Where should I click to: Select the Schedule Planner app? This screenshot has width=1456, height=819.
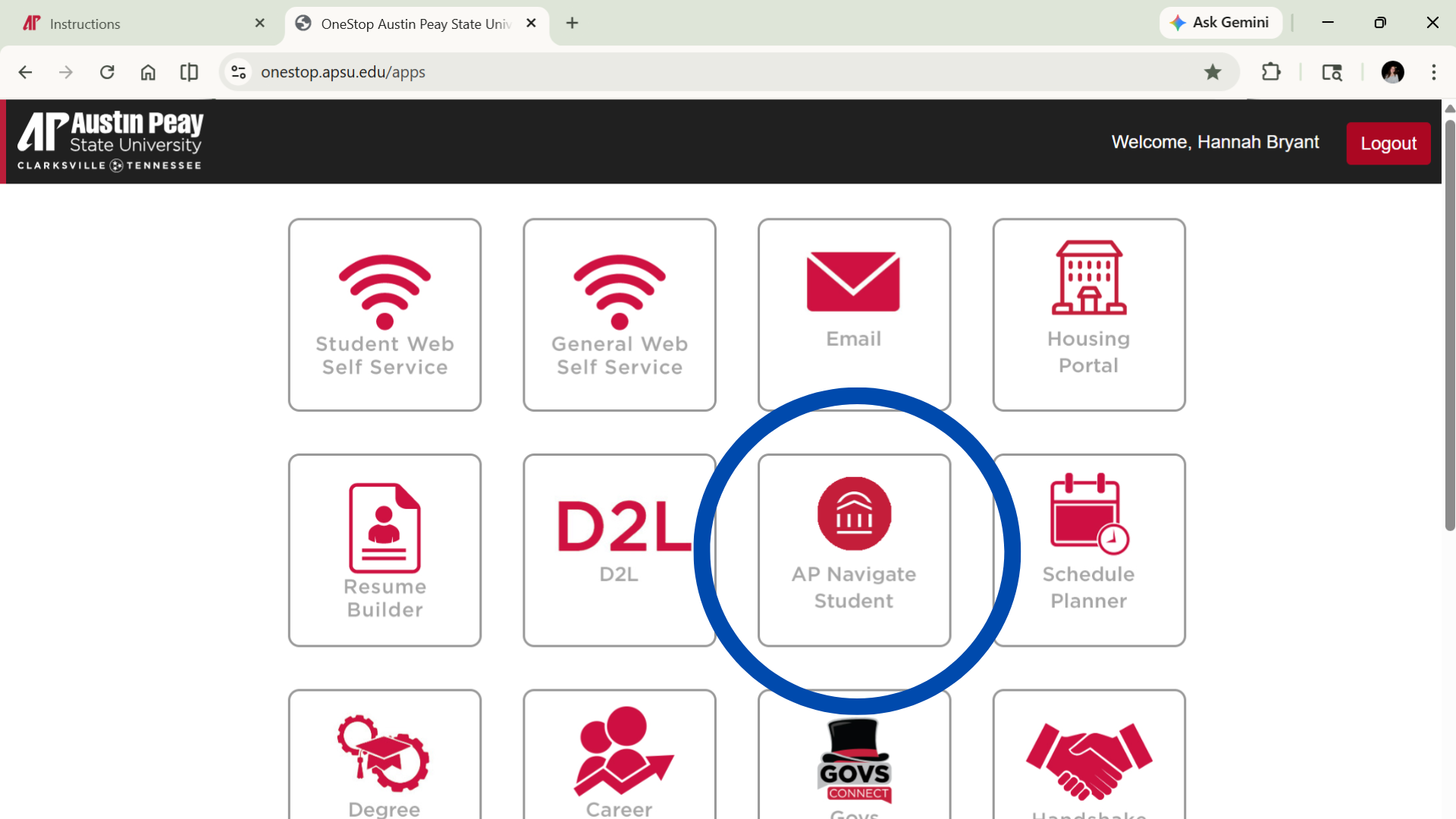[x=1088, y=550]
